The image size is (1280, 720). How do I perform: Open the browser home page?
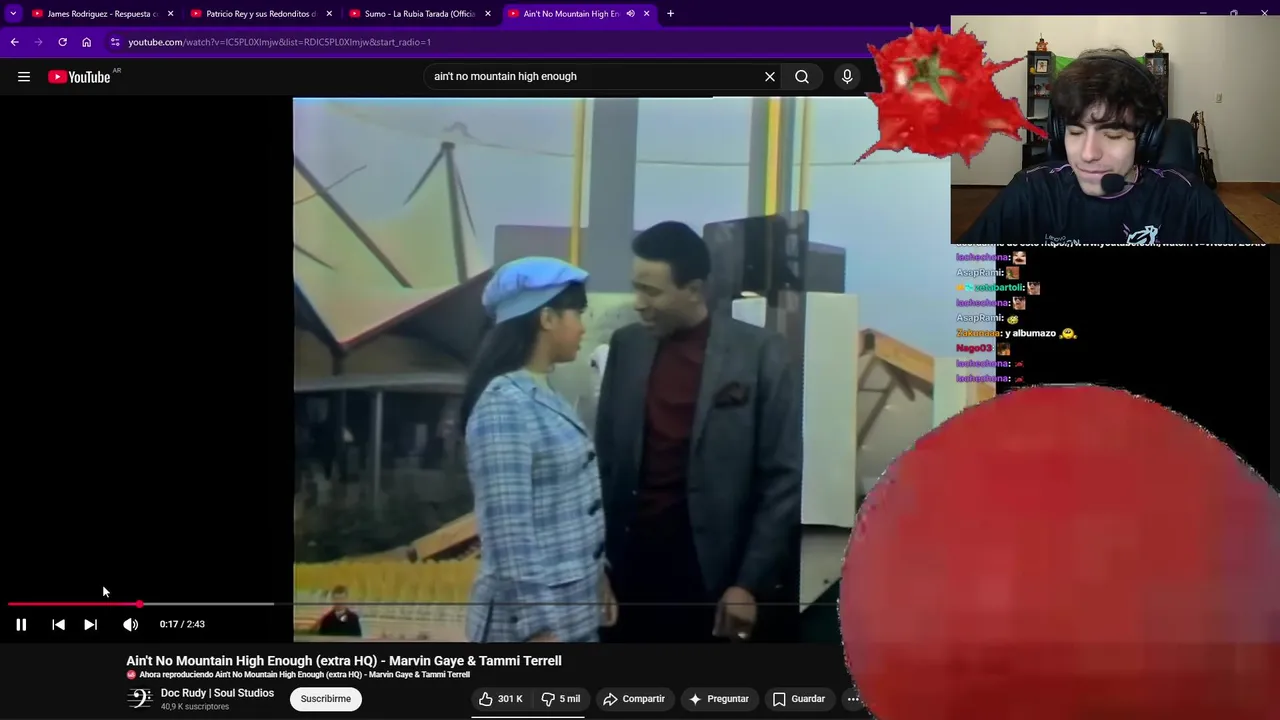86,42
